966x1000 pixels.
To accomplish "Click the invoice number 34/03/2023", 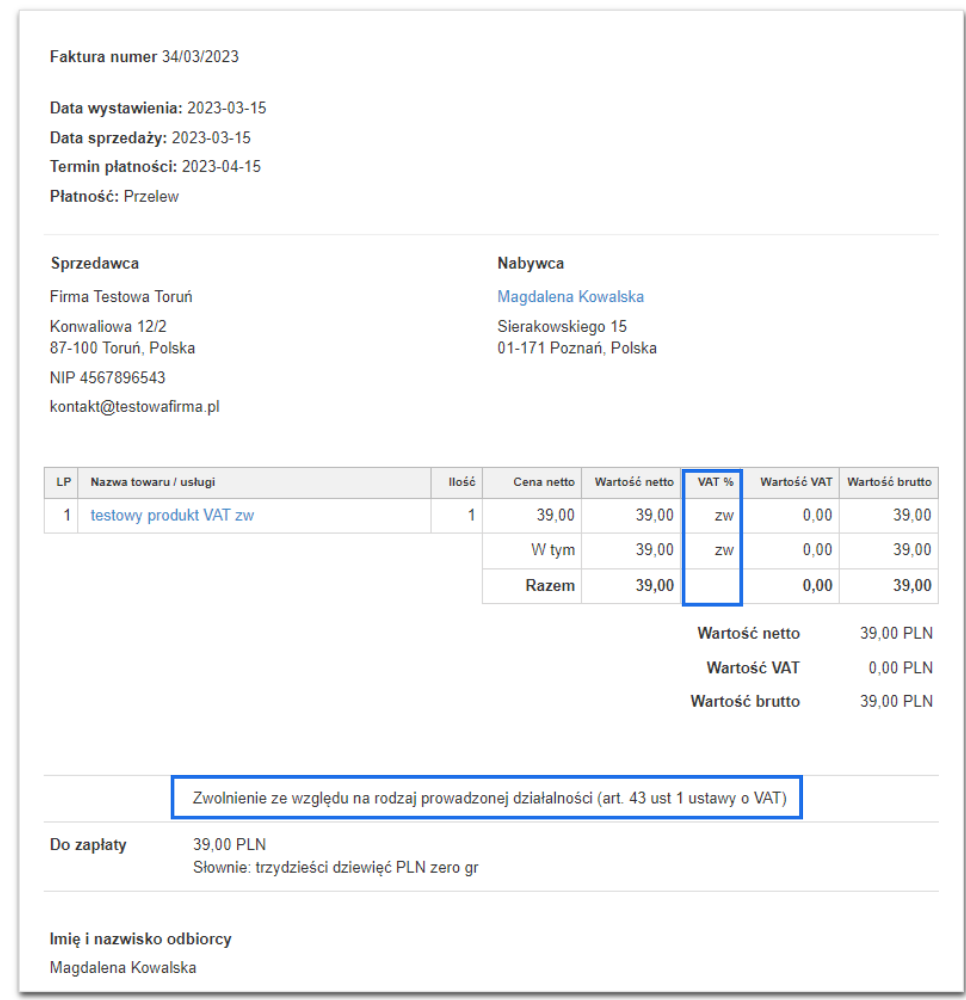I will tap(200, 57).
